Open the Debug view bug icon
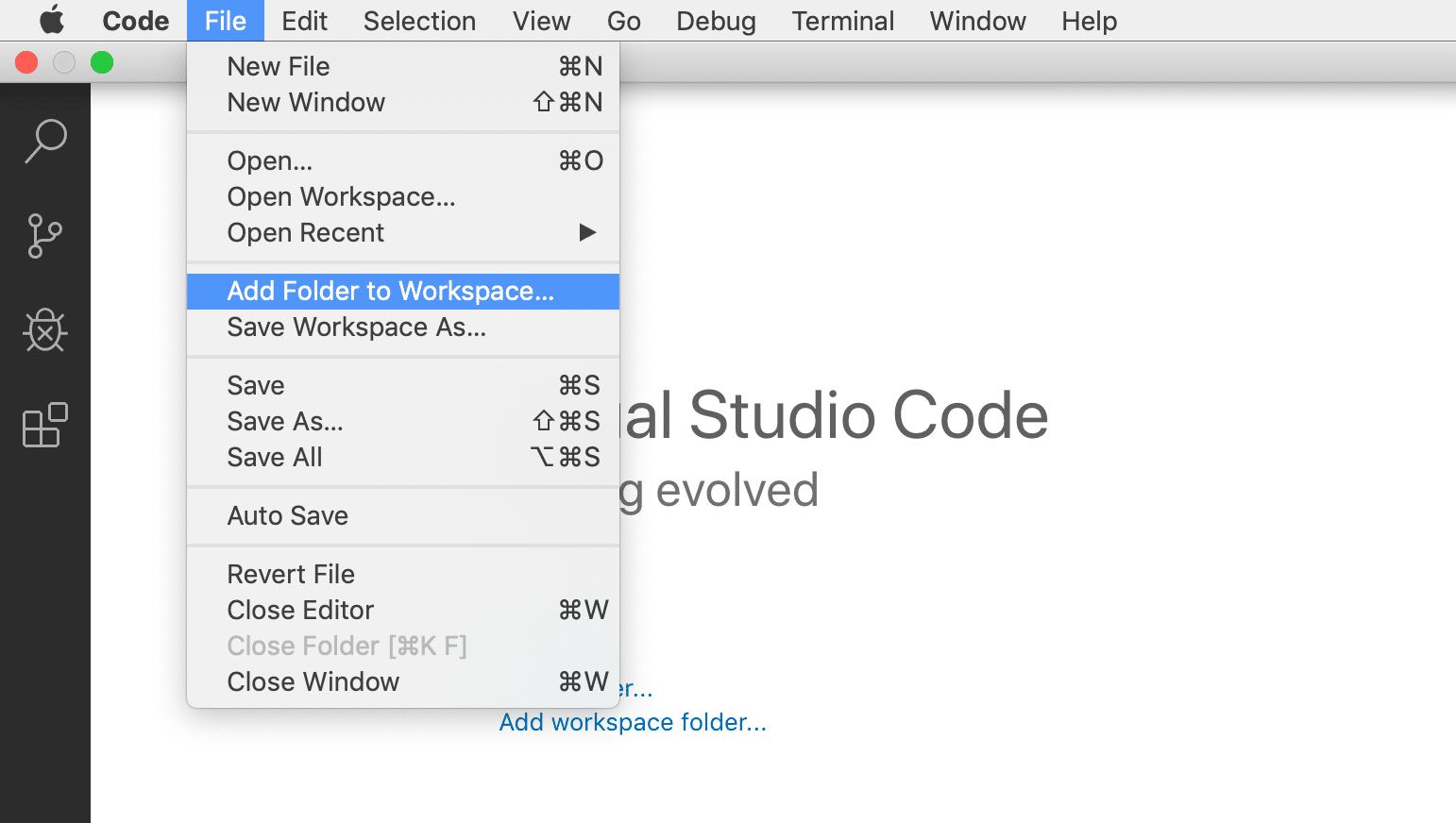The height and width of the screenshot is (823, 1456). [x=45, y=330]
